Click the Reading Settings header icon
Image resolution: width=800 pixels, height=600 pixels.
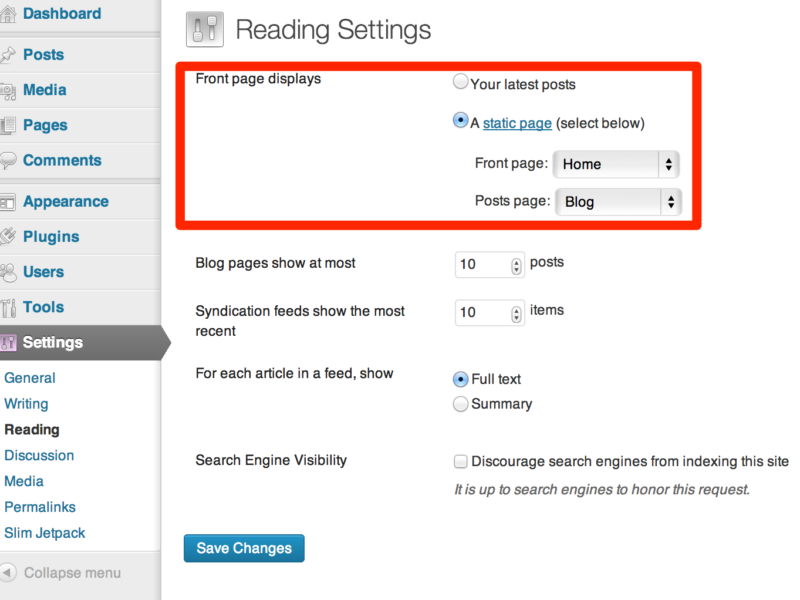[205, 30]
